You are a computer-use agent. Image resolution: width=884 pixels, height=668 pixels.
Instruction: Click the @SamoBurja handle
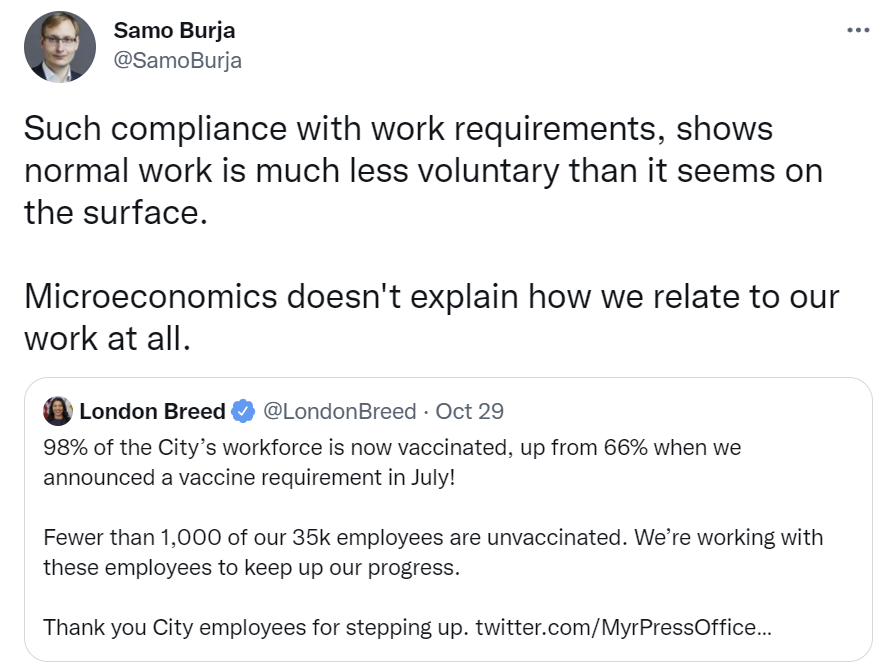(178, 60)
